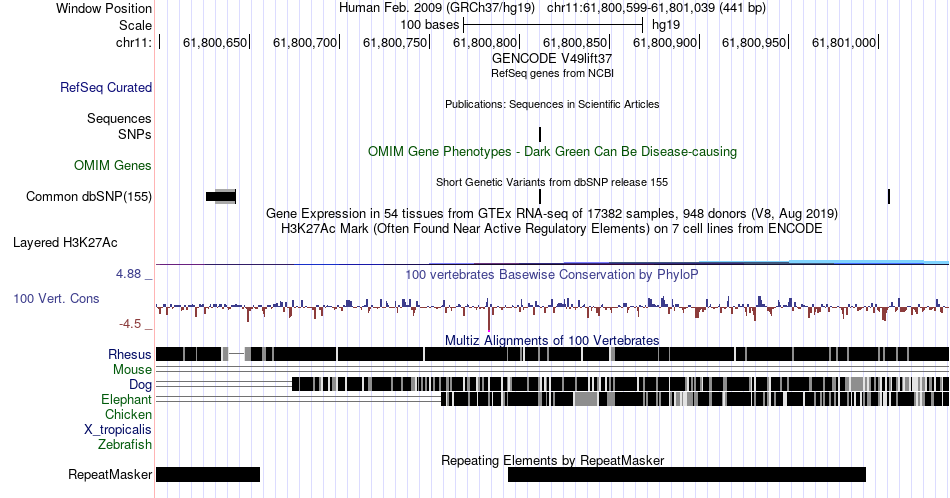
Task: Click the chr11:61,800,599-61,801,039 coordinates text
Action: click(x=656, y=8)
